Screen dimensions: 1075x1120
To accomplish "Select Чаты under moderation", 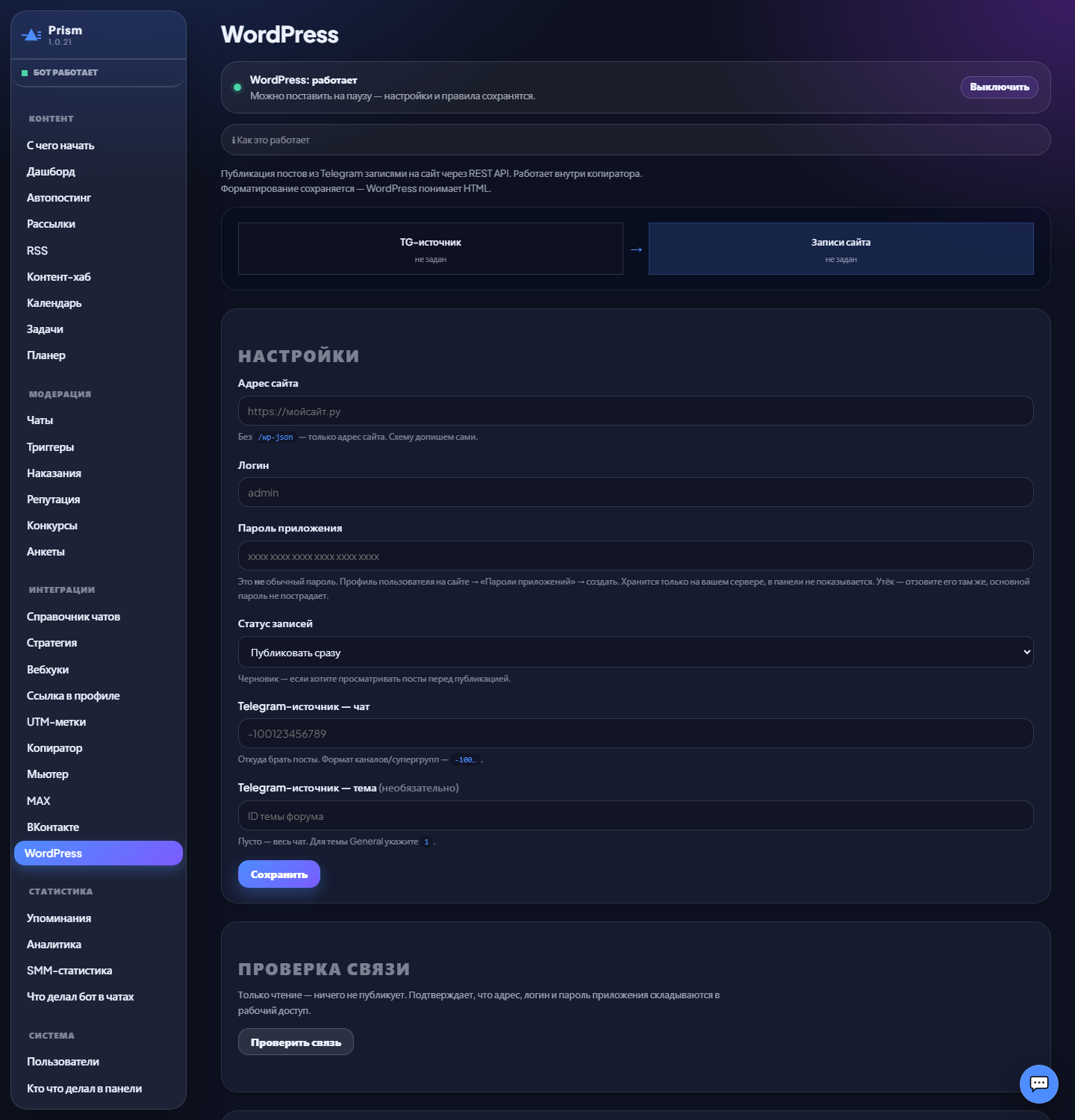I will (40, 420).
